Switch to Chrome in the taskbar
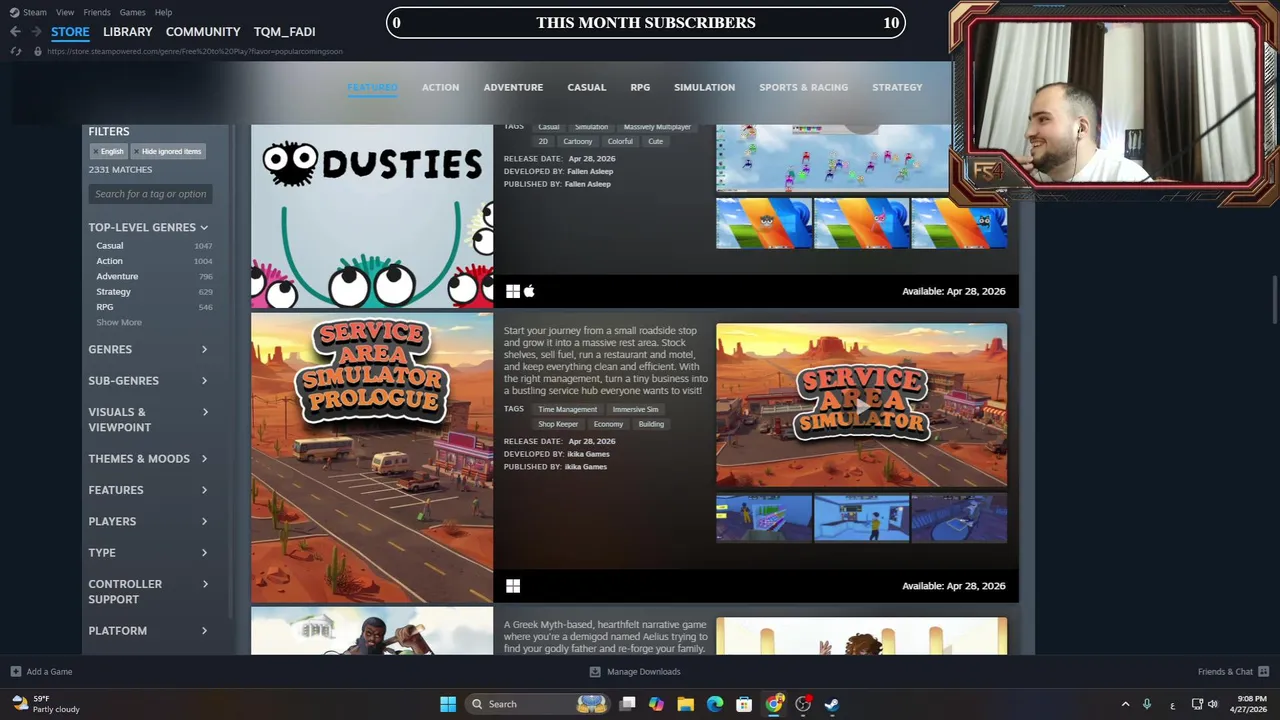The width and height of the screenshot is (1280, 720). pyautogui.click(x=774, y=704)
